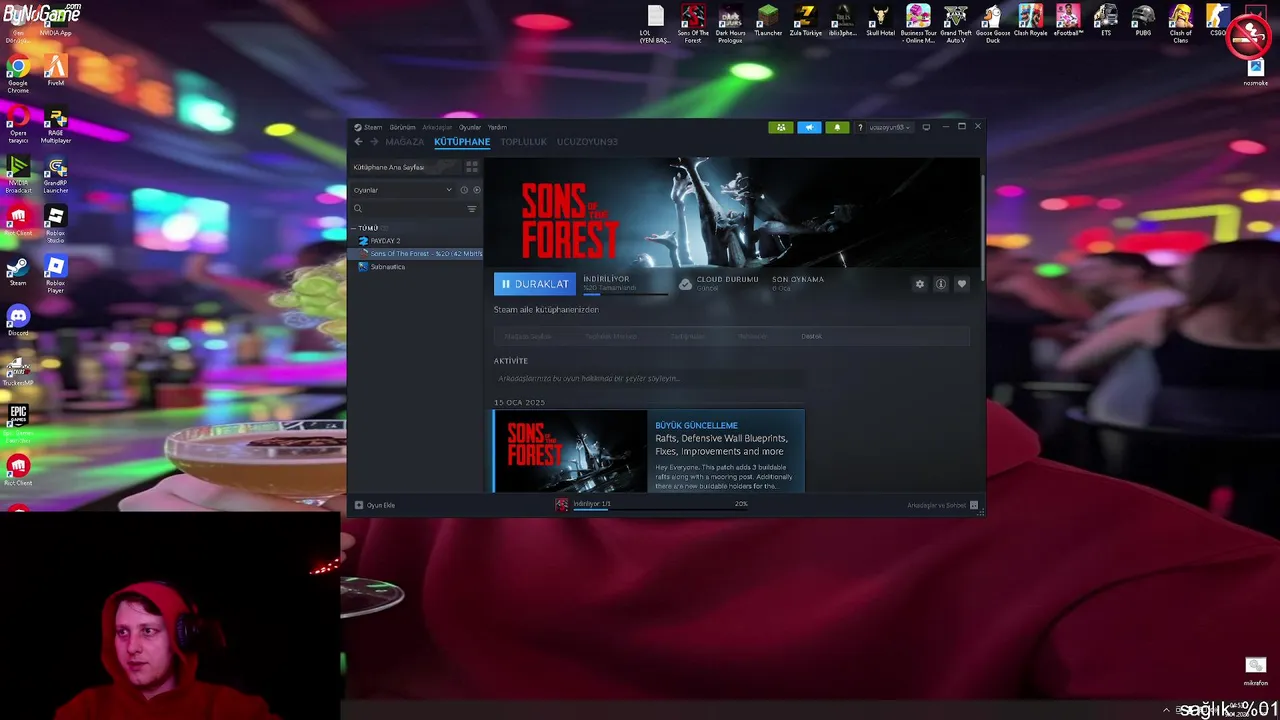Open the advanced filter settings icon

(472, 209)
